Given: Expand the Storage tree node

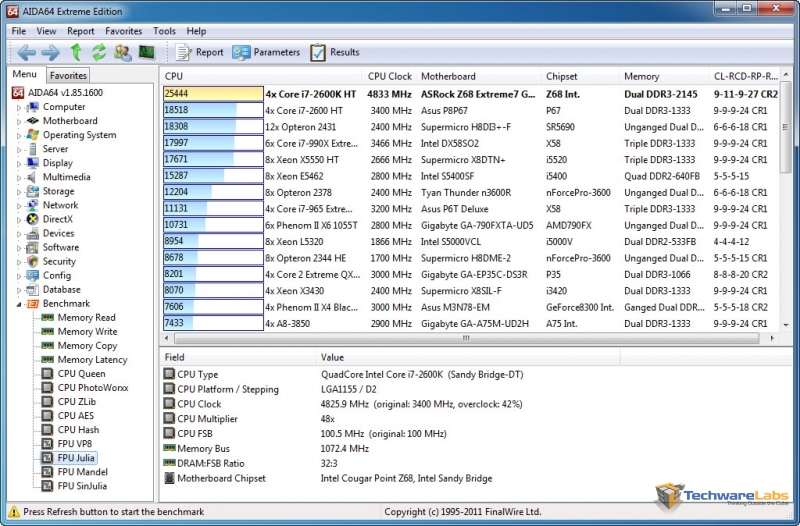Looking at the screenshot, I should [x=19, y=192].
